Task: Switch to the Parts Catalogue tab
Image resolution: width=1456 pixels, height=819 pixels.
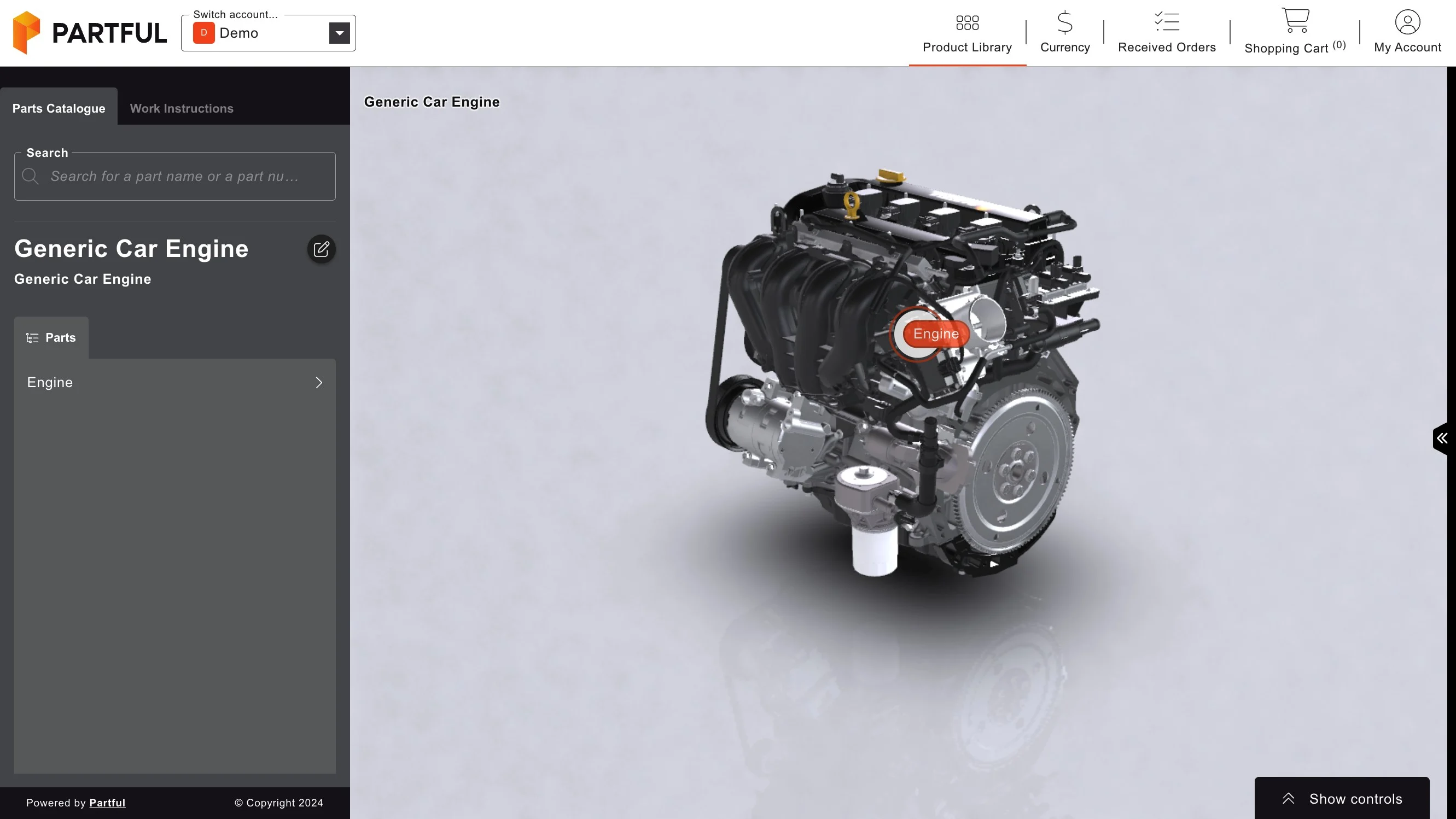Action: coord(59,108)
